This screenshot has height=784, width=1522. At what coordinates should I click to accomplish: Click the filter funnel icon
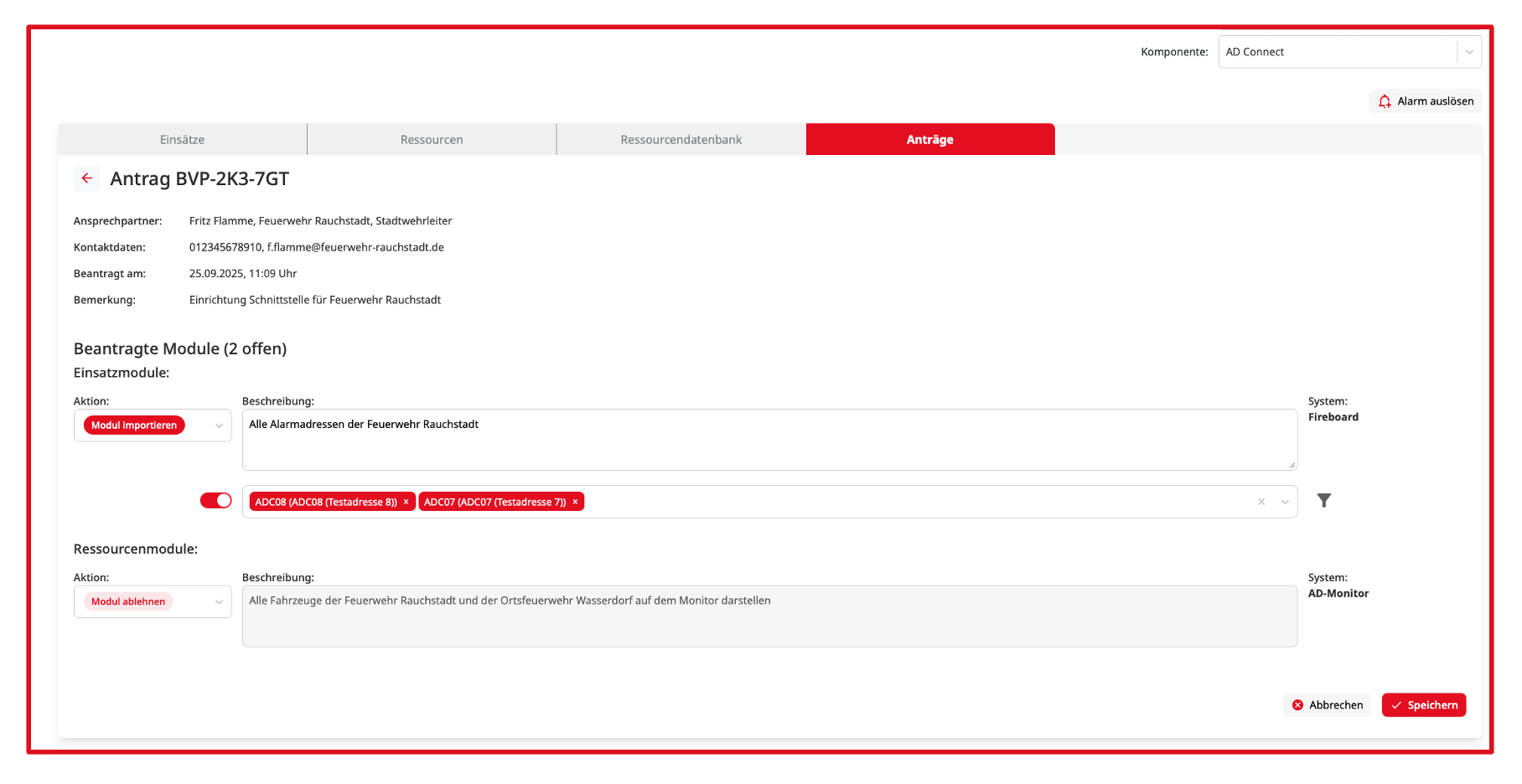[x=1323, y=501]
